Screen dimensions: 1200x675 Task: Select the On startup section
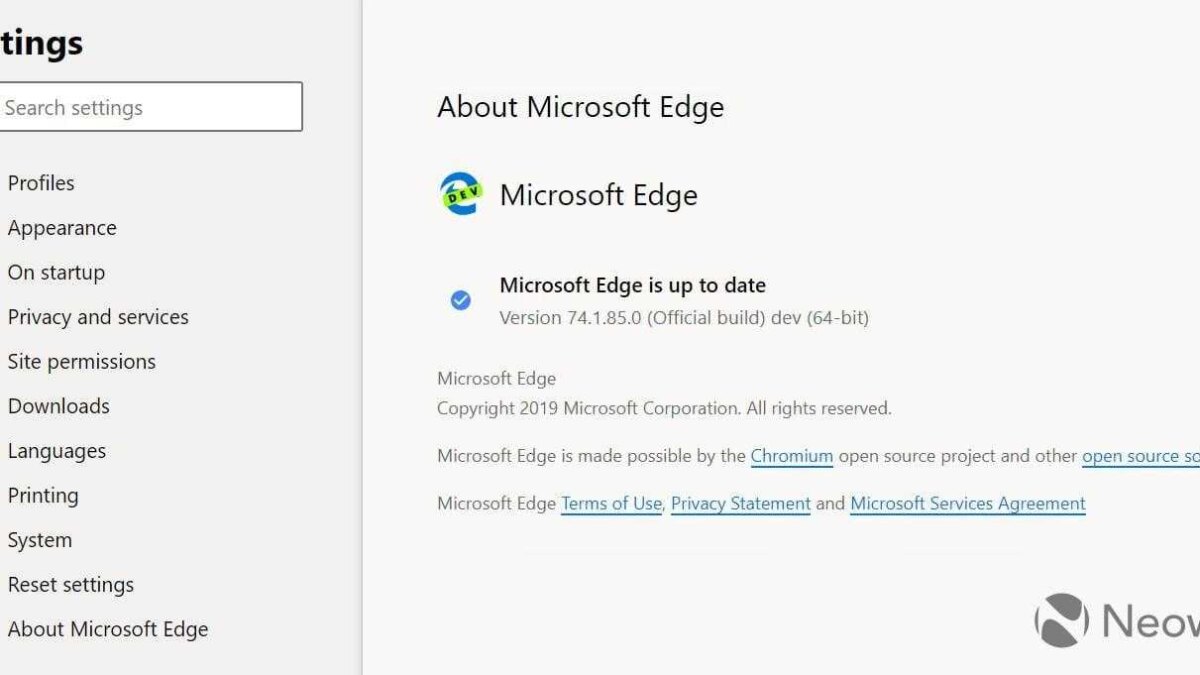coord(56,271)
